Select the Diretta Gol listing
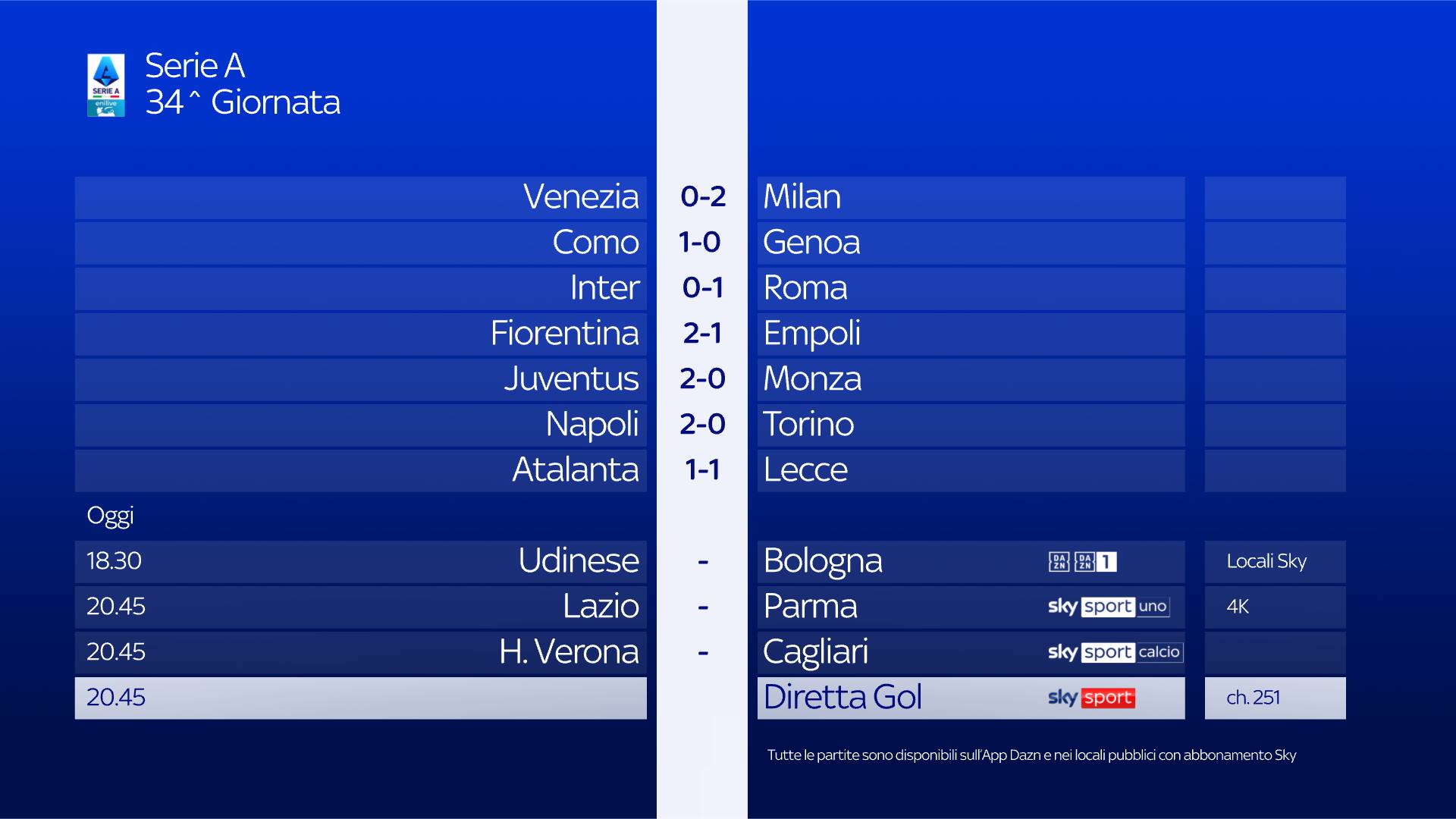The width and height of the screenshot is (1456, 819). click(x=843, y=698)
